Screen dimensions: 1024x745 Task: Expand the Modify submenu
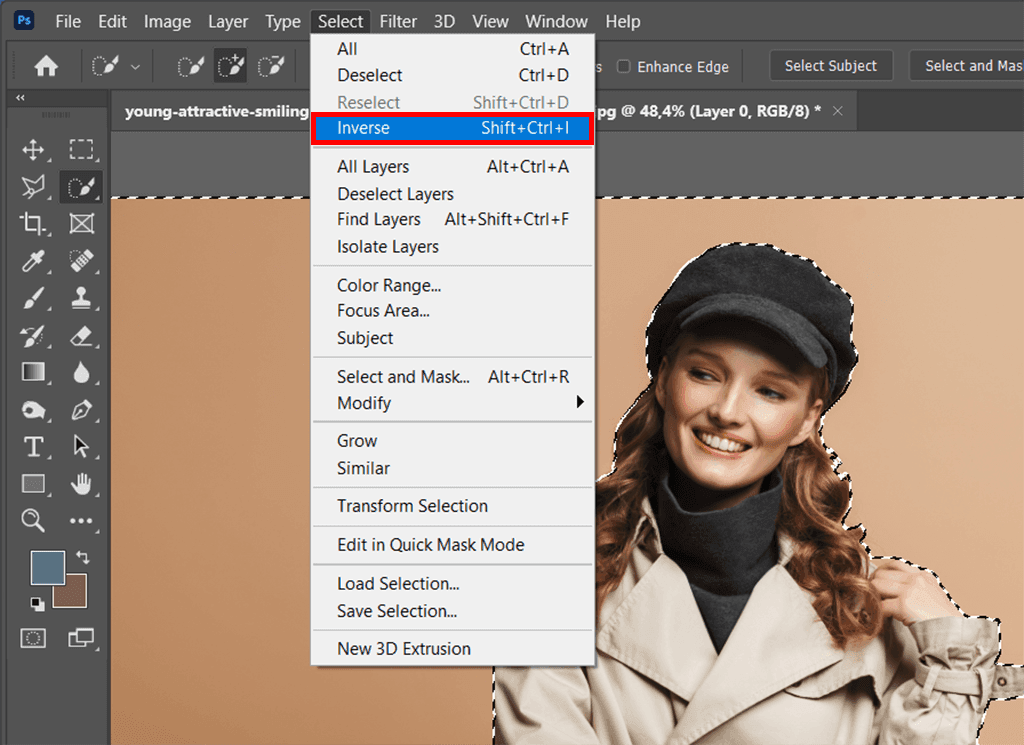tap(453, 403)
